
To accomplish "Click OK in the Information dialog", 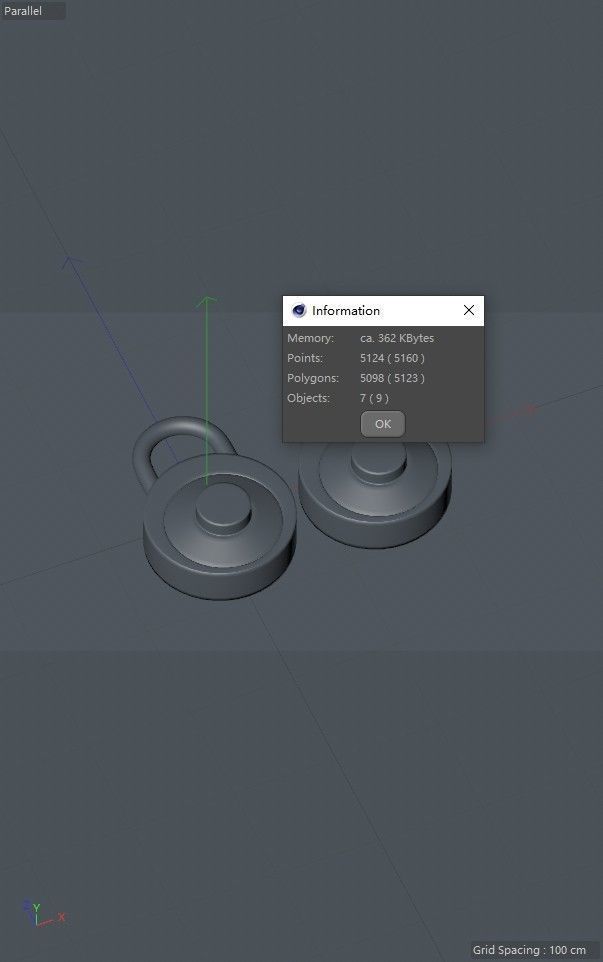I will (383, 424).
